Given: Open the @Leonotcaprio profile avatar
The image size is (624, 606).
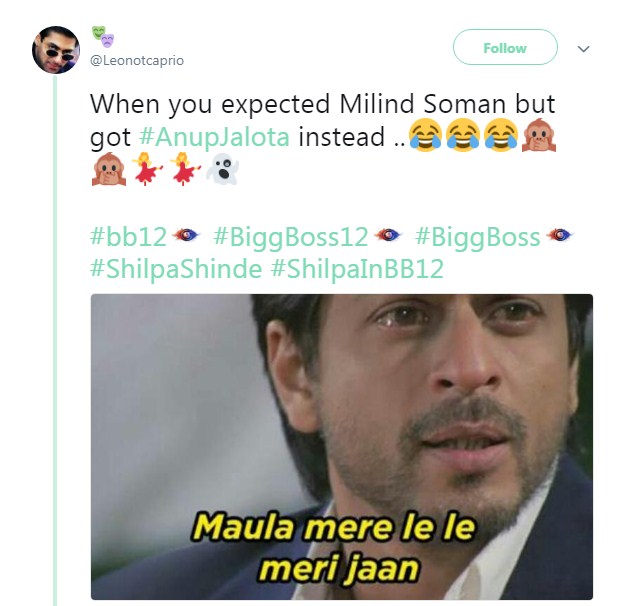Looking at the screenshot, I should (56, 50).
